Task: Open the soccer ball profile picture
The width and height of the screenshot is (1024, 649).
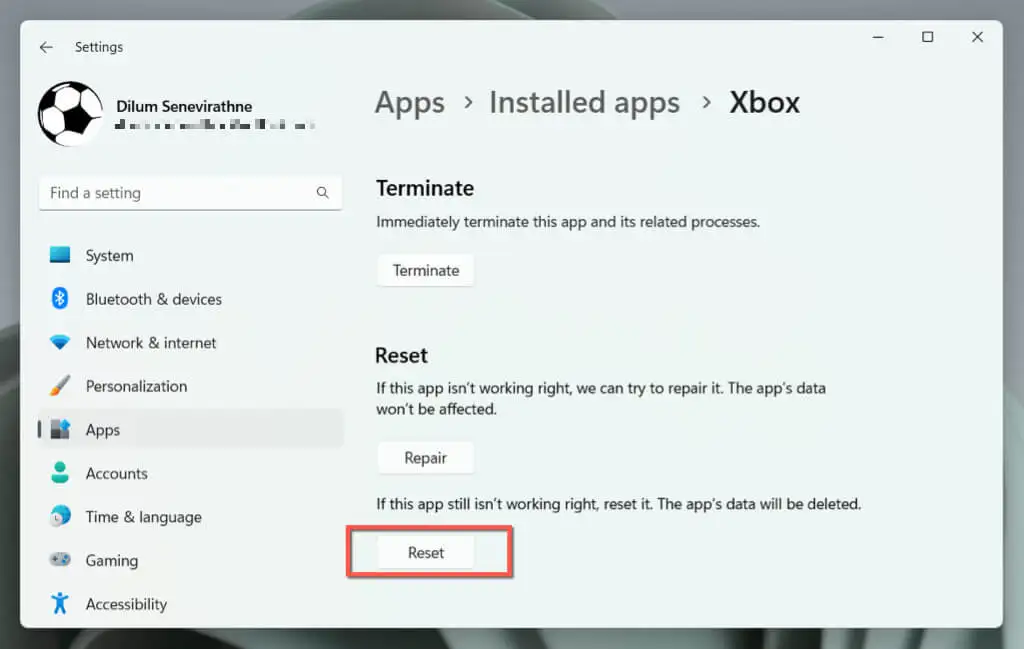Action: tap(71, 114)
